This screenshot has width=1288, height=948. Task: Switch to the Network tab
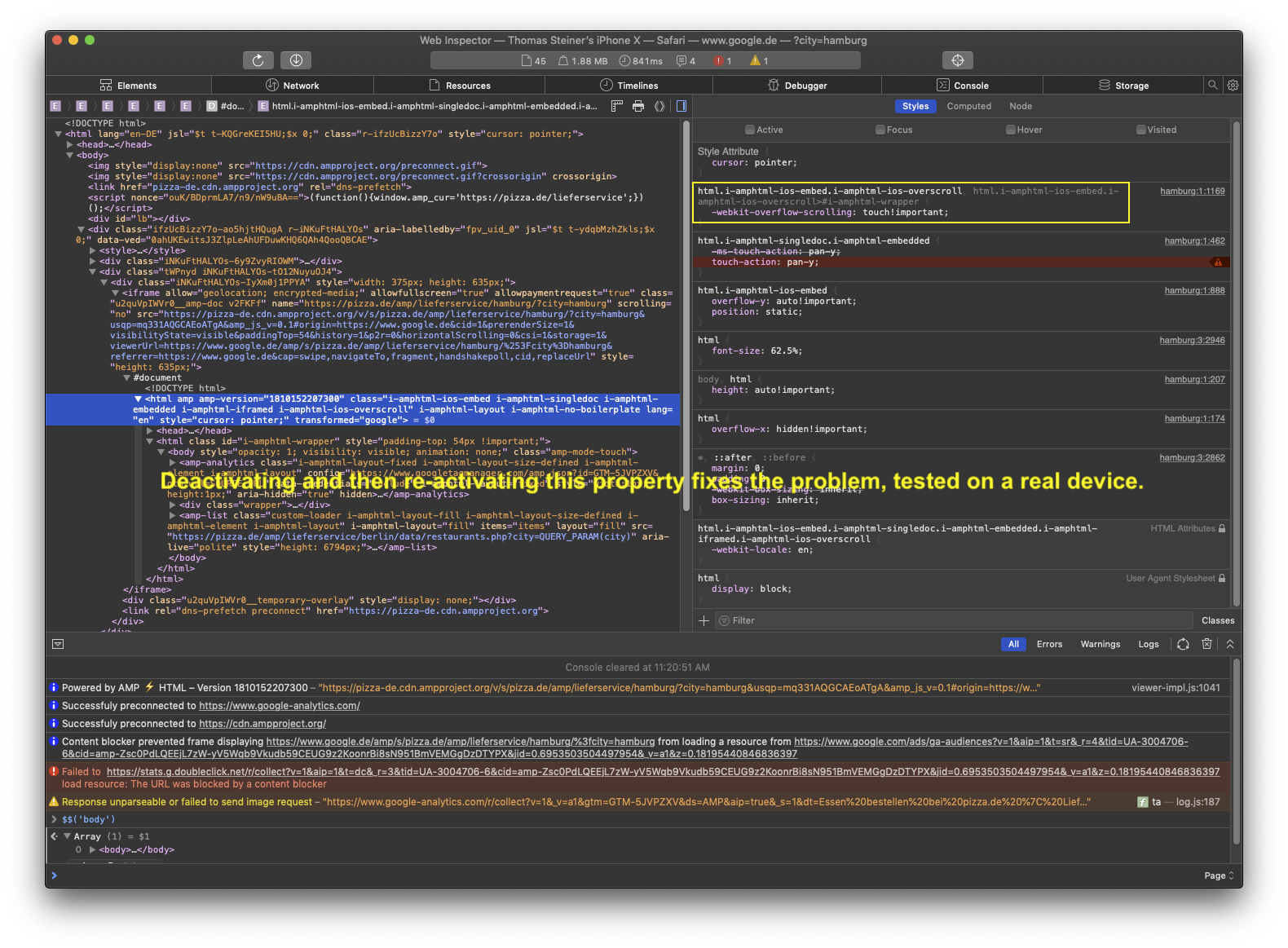pyautogui.click(x=293, y=86)
